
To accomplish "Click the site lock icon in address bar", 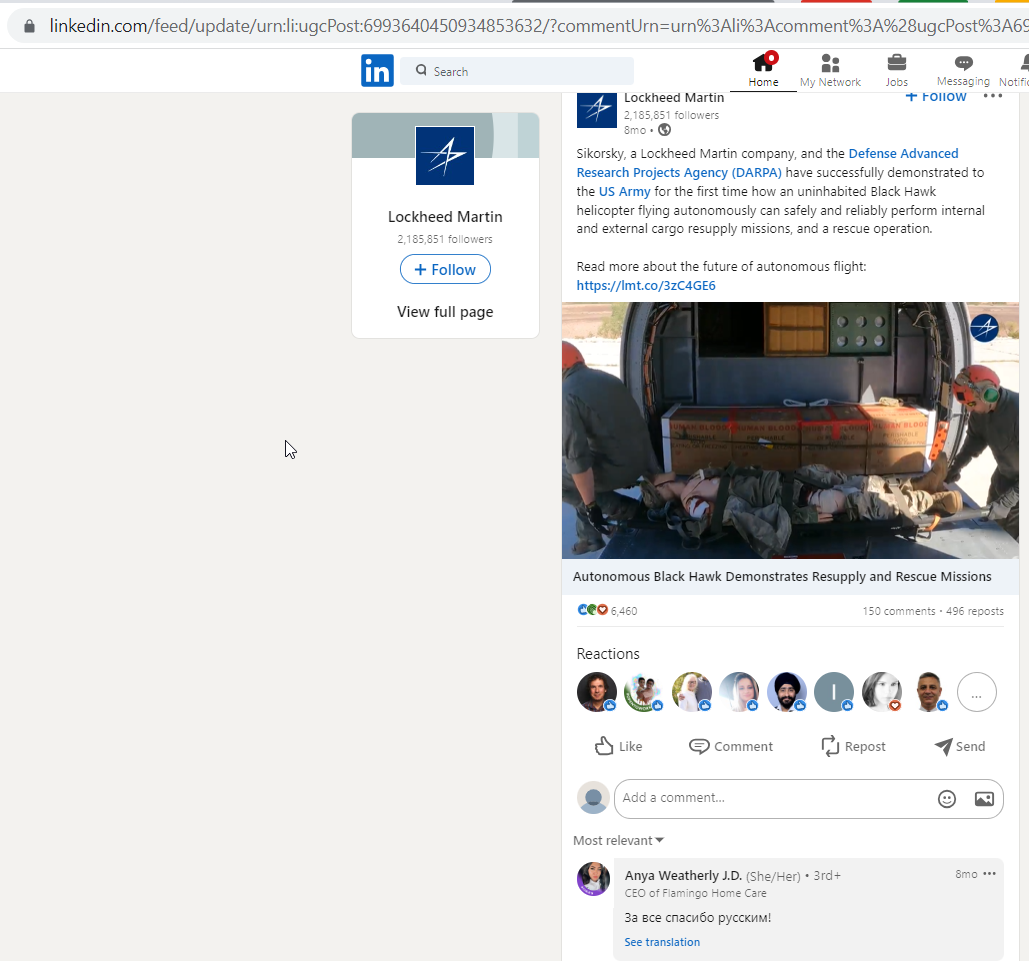I will 30,26.
